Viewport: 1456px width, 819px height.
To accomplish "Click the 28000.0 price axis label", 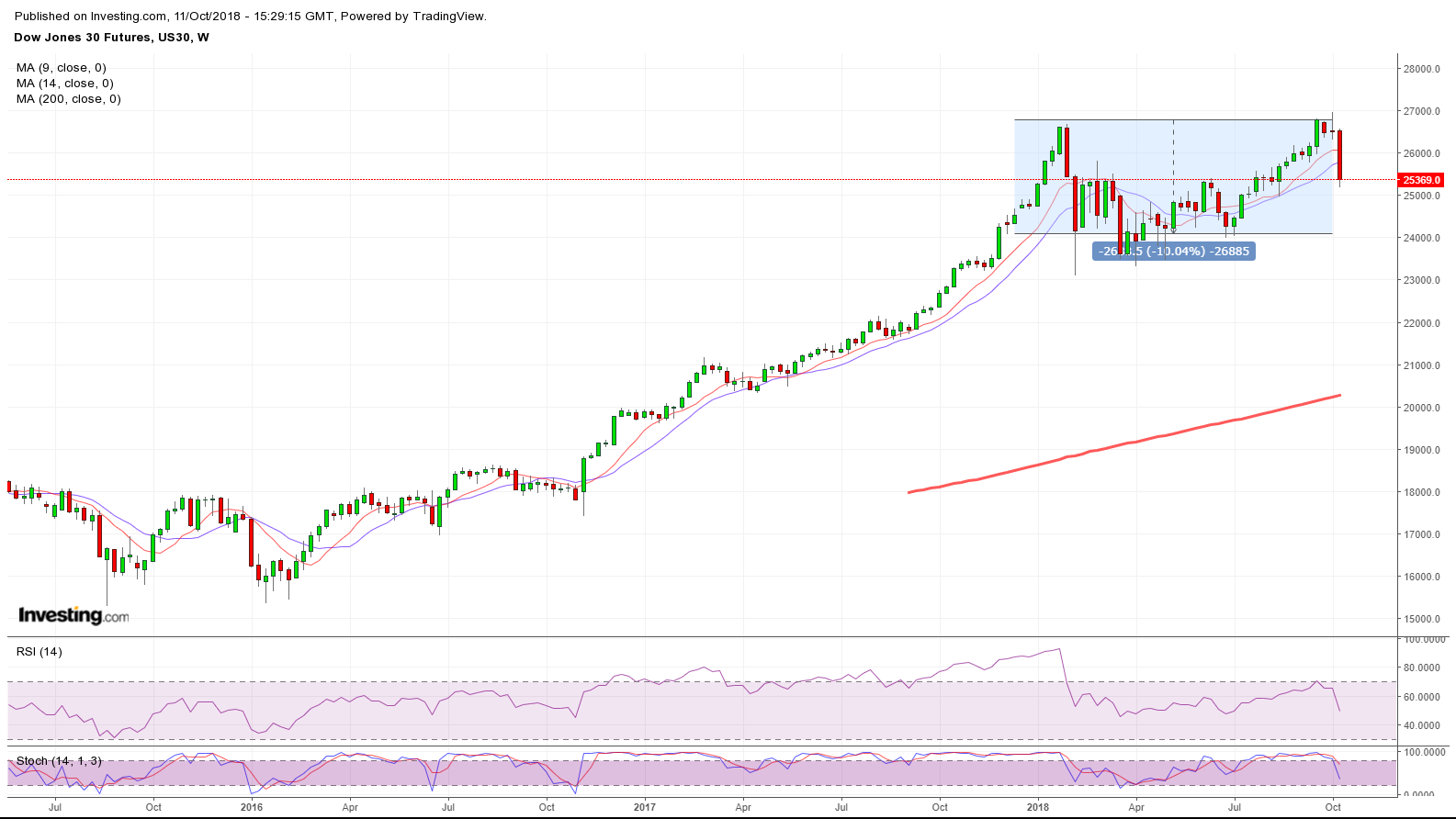I will coord(1421,69).
